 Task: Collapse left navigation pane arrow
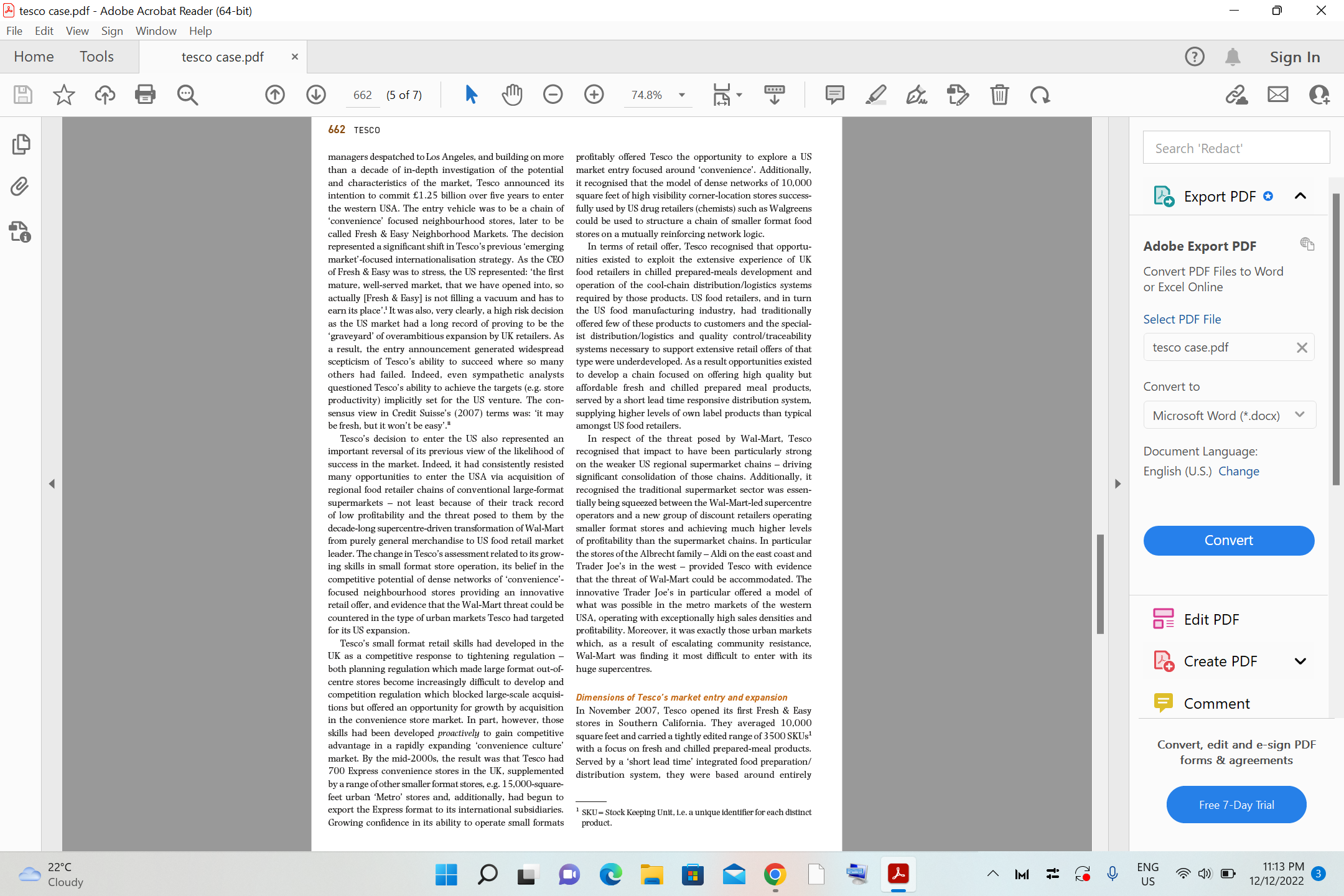pyautogui.click(x=52, y=483)
